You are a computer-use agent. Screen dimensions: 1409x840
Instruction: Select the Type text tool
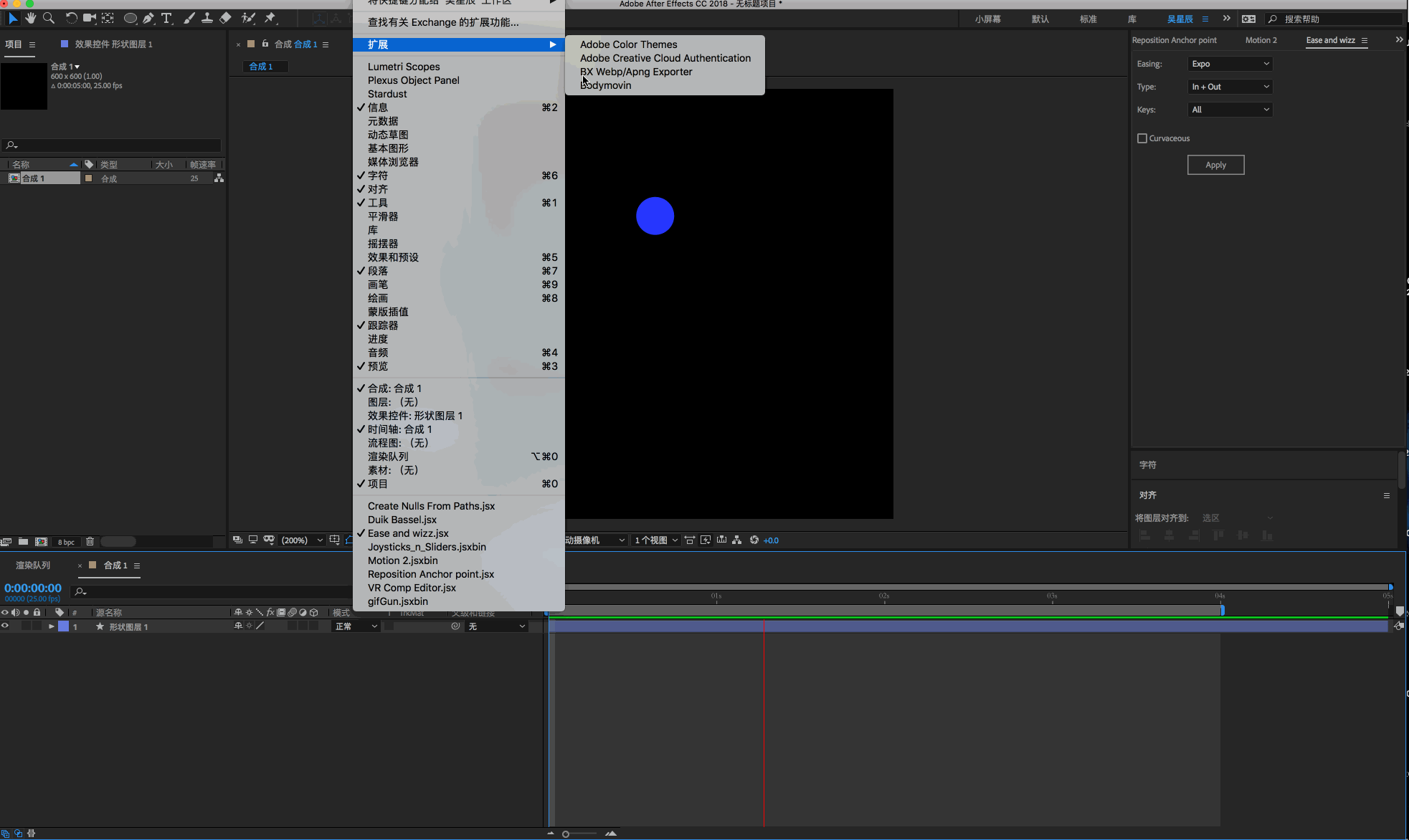(166, 18)
